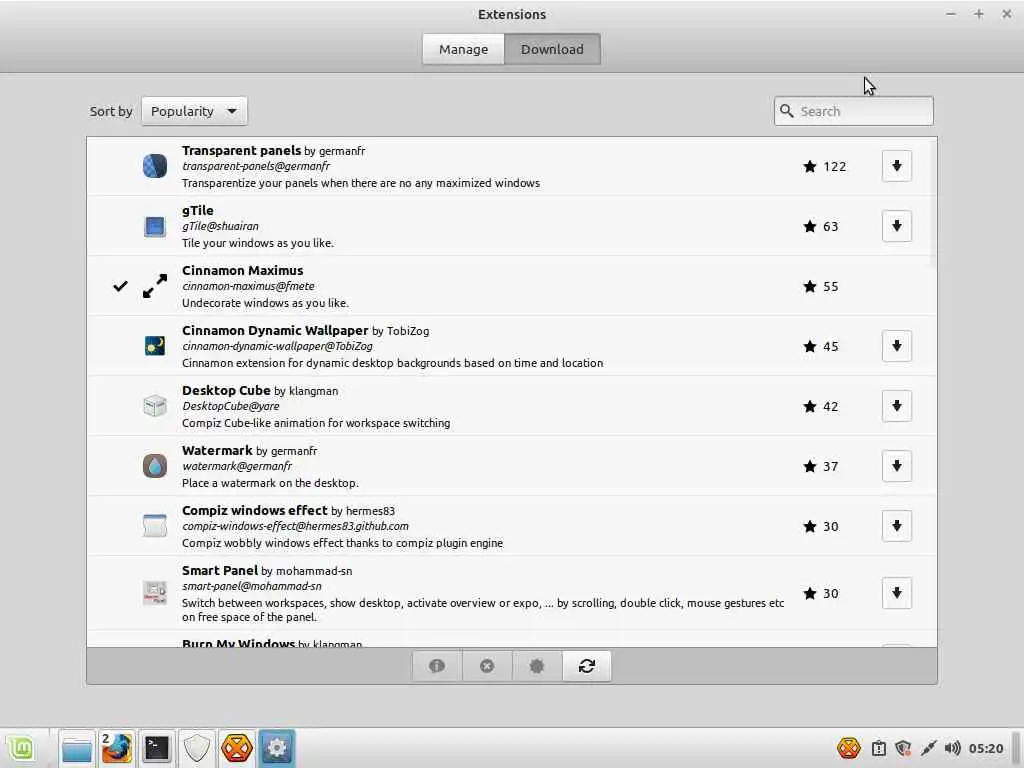Click the 55 rating for Cinnamon Maximus
Screen dimensions: 1024x768
pos(830,287)
